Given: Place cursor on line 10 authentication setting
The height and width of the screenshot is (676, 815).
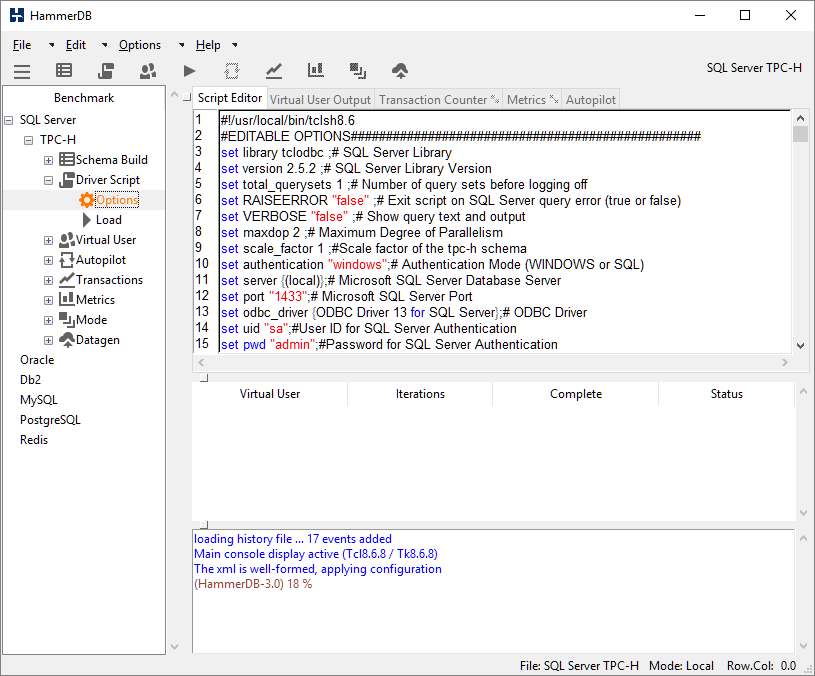Looking at the screenshot, I should click(432, 264).
